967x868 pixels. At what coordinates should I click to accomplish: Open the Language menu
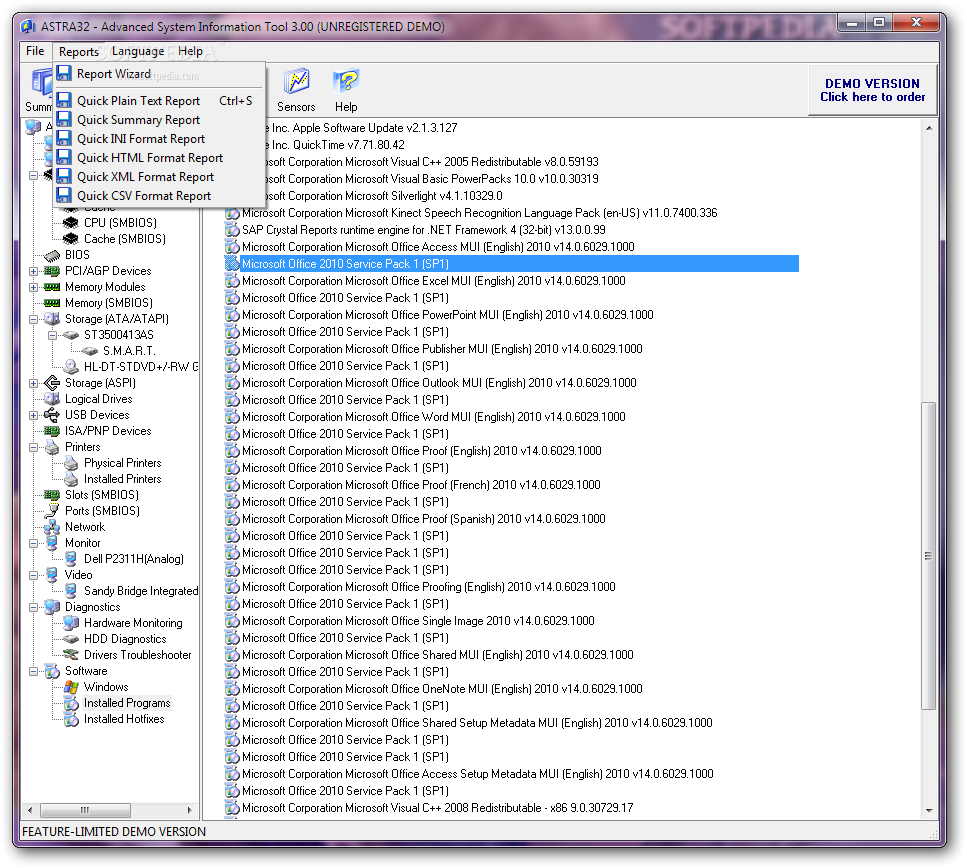pos(138,51)
